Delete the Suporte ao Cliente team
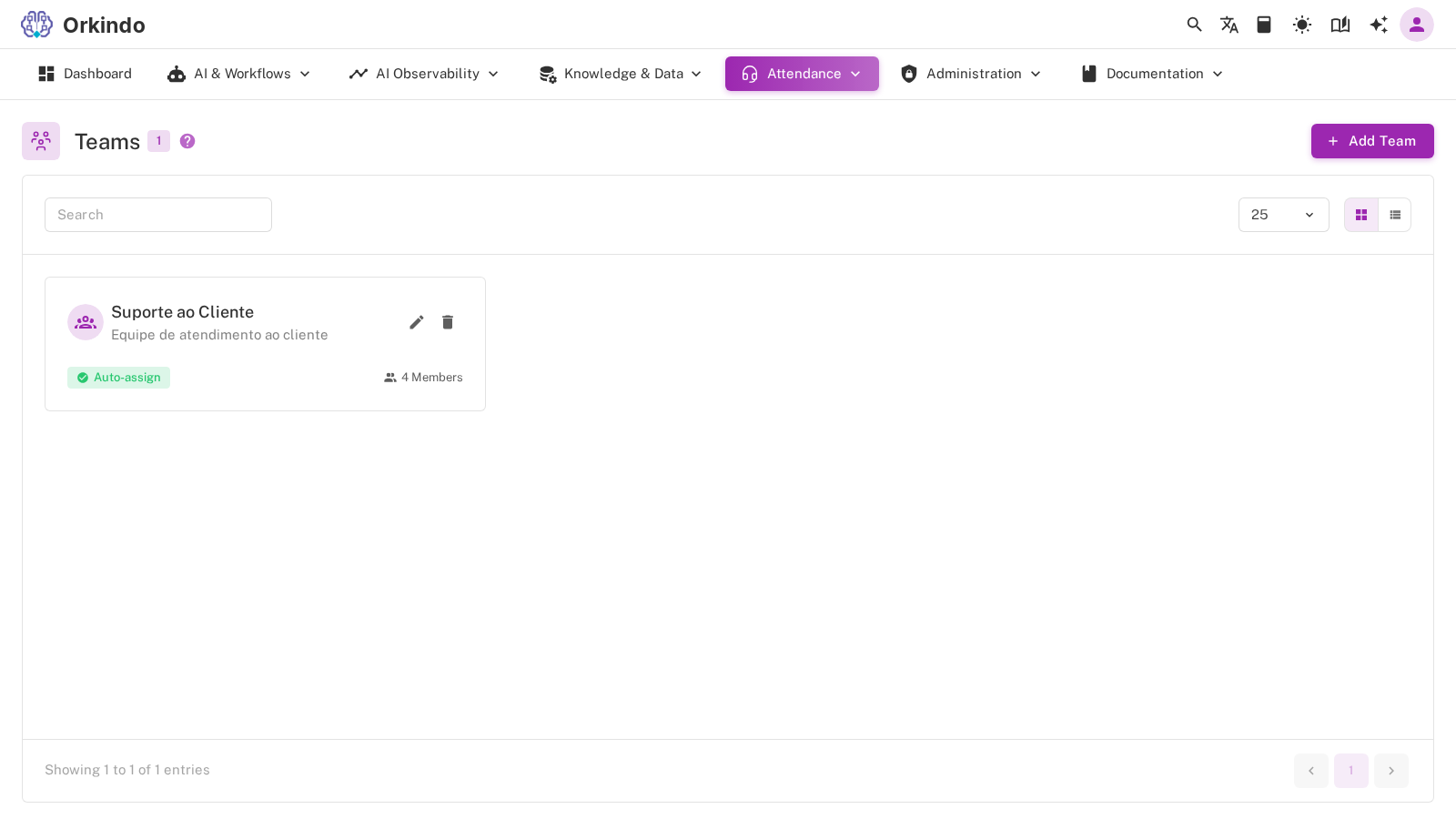Screen dimensions: 1456x819 [x=448, y=322]
